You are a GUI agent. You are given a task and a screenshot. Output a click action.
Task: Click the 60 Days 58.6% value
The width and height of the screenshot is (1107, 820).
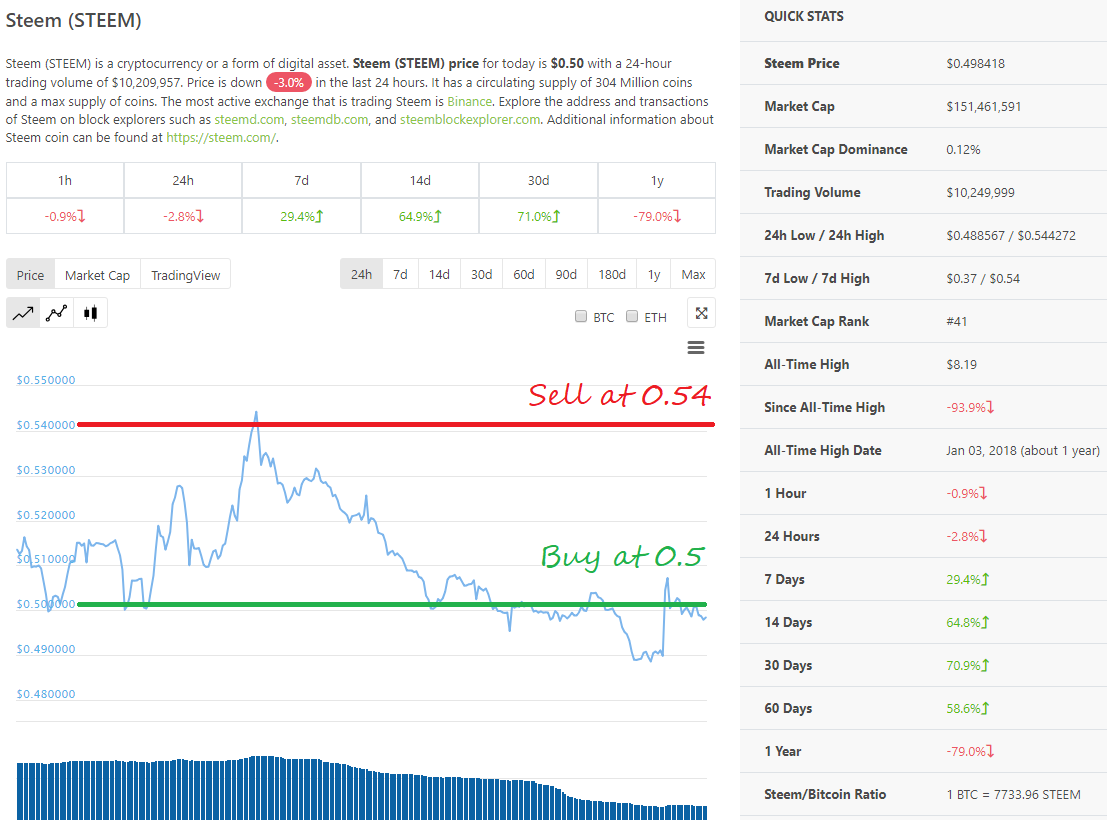coord(968,708)
